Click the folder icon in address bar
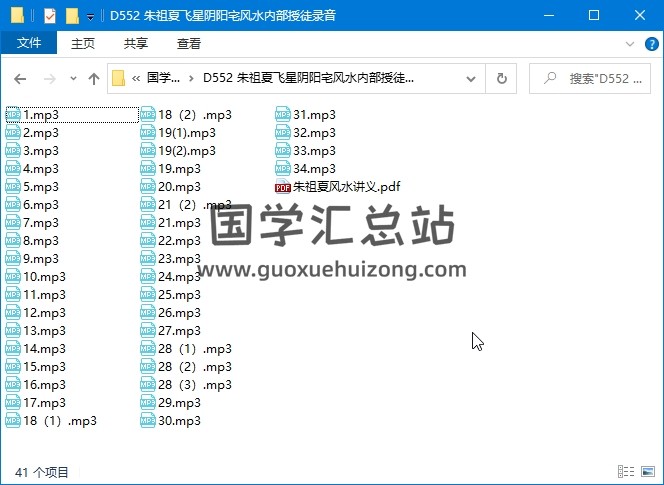664x485 pixels. 119,78
